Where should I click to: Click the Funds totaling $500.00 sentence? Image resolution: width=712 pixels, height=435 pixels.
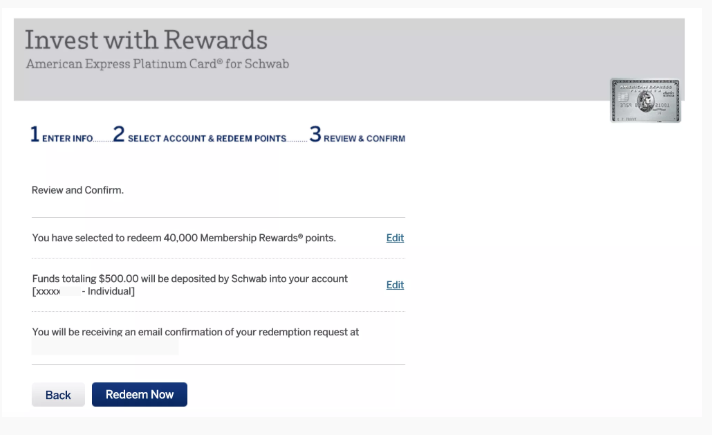click(x=190, y=278)
